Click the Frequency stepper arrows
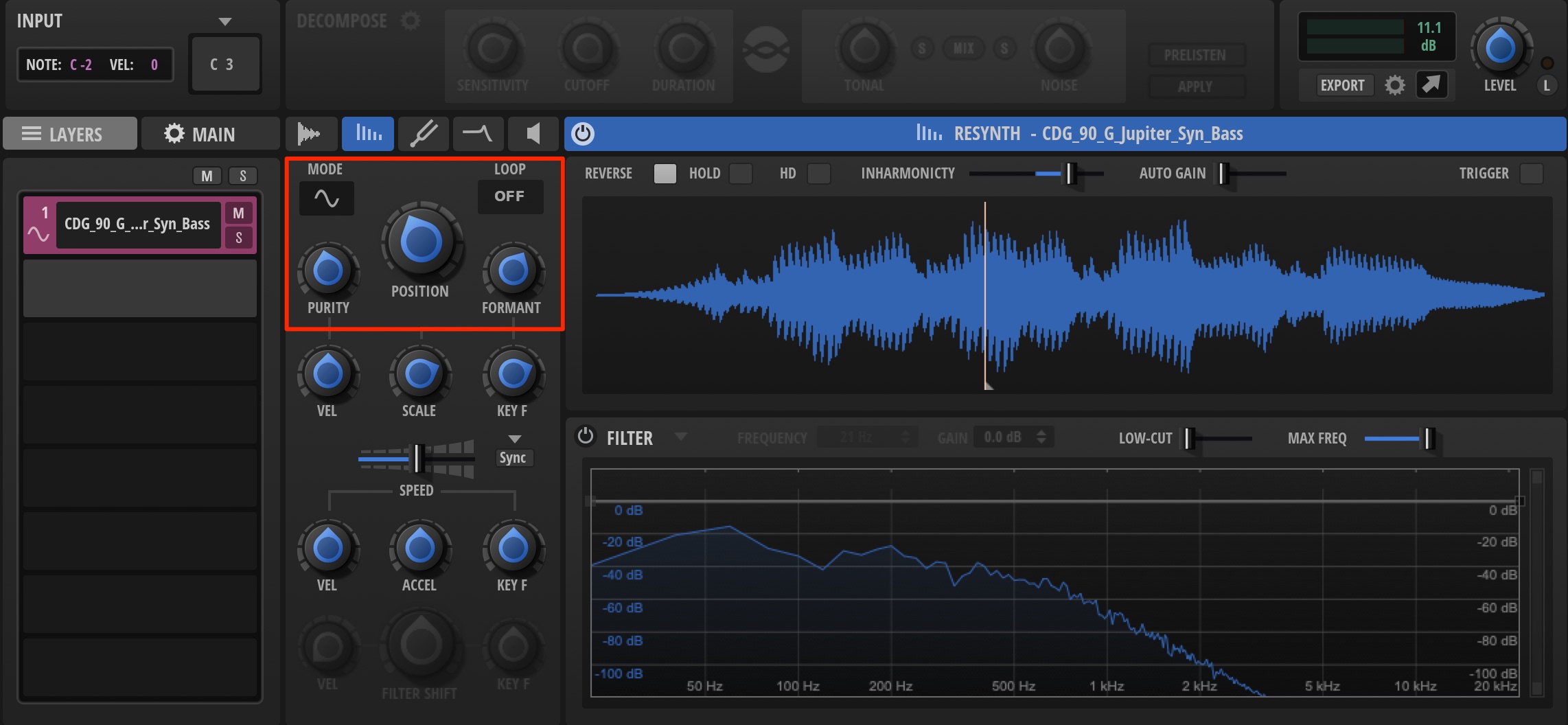Screen dimensions: 1568x725 (x=906, y=437)
